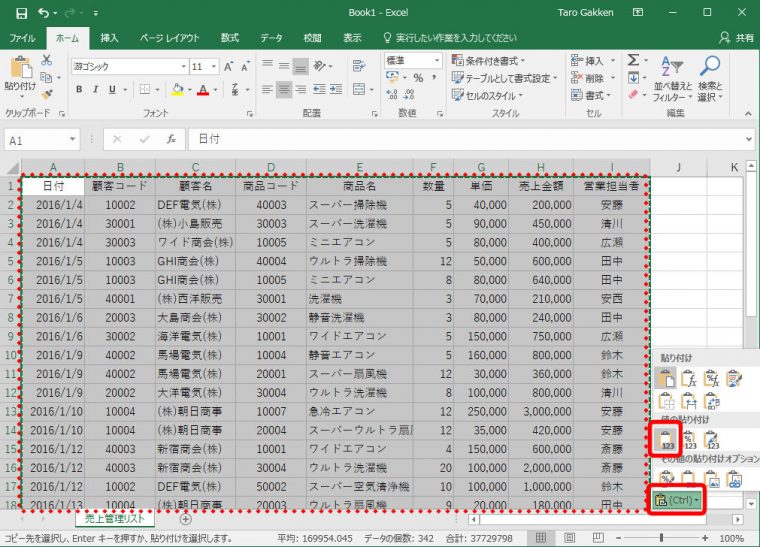
Task: Increase font size with the larger A icon
Action: coord(228,66)
